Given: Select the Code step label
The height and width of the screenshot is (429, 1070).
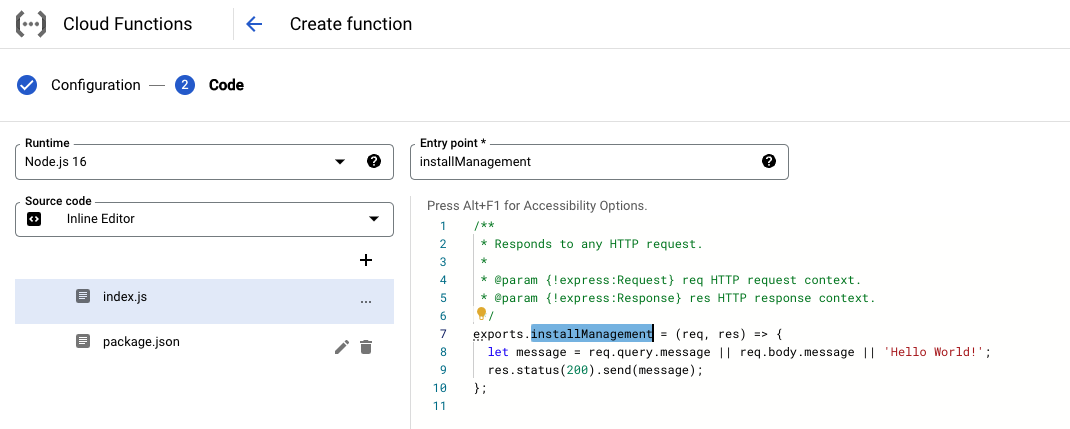Looking at the screenshot, I should pos(226,85).
